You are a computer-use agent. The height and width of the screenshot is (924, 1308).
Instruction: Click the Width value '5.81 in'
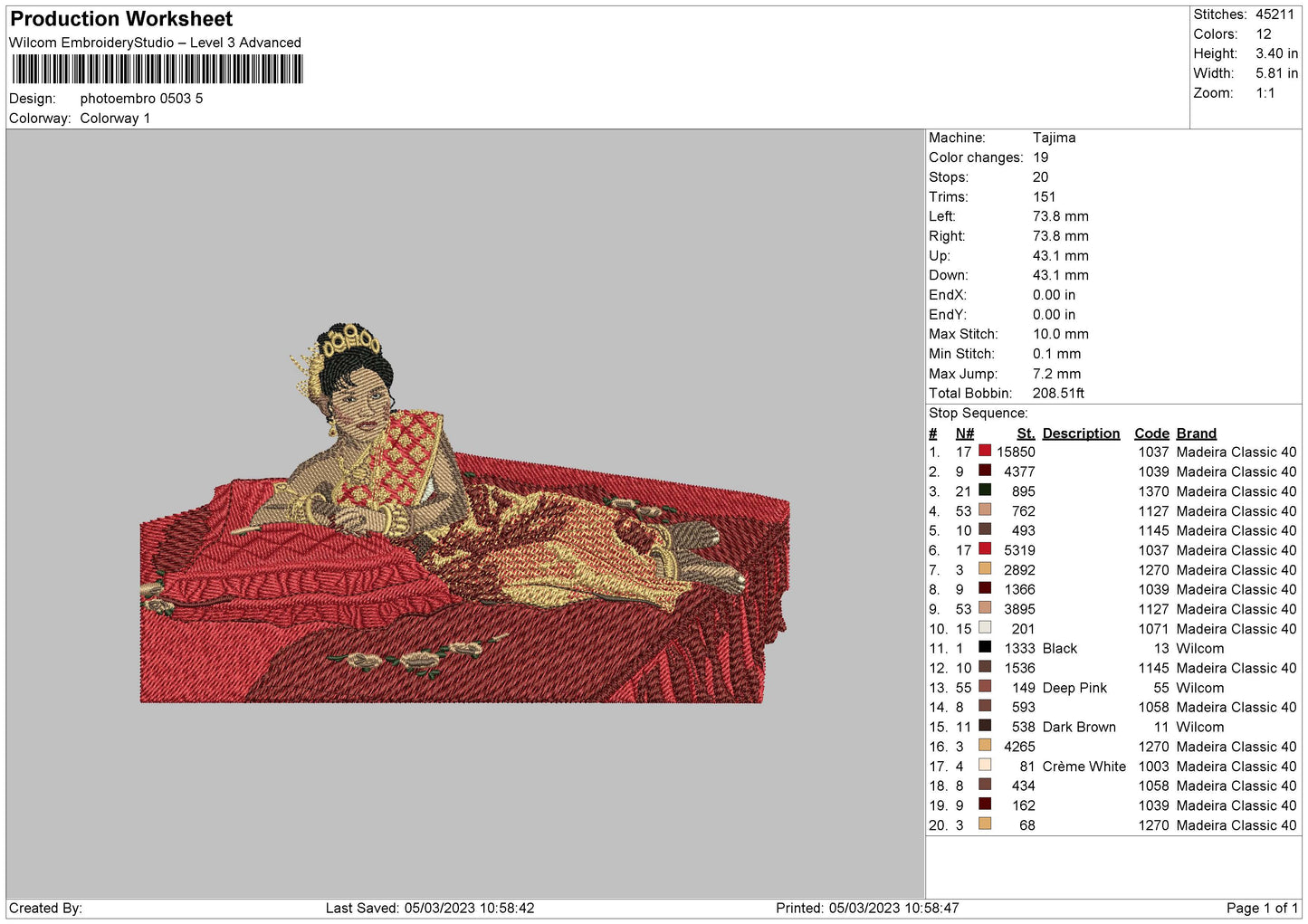[1276, 73]
